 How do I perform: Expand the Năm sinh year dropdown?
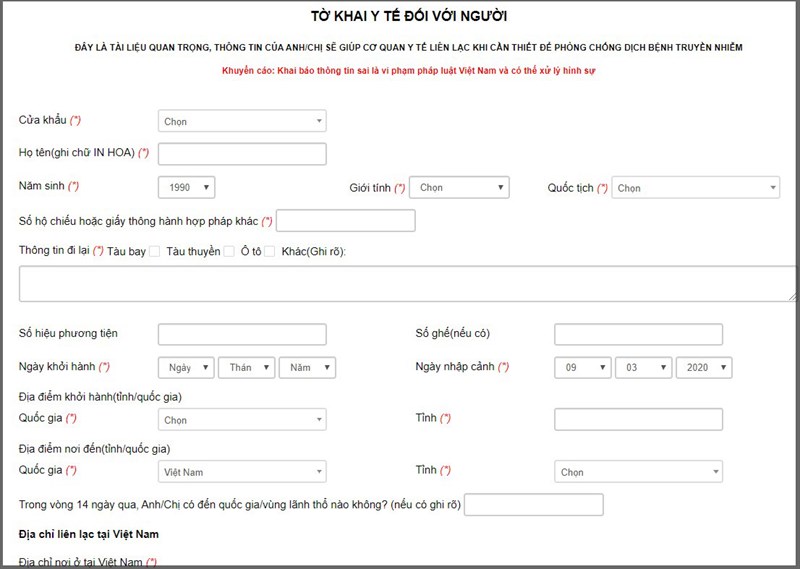tap(186, 187)
